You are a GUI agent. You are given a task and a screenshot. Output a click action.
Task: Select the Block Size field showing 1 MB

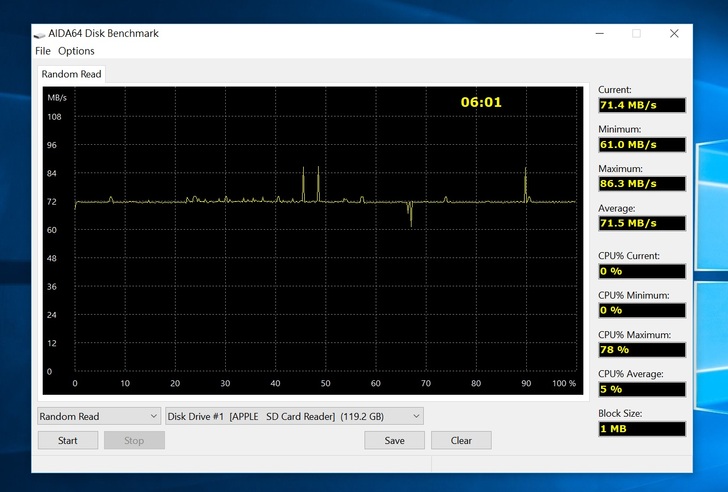(x=641, y=429)
